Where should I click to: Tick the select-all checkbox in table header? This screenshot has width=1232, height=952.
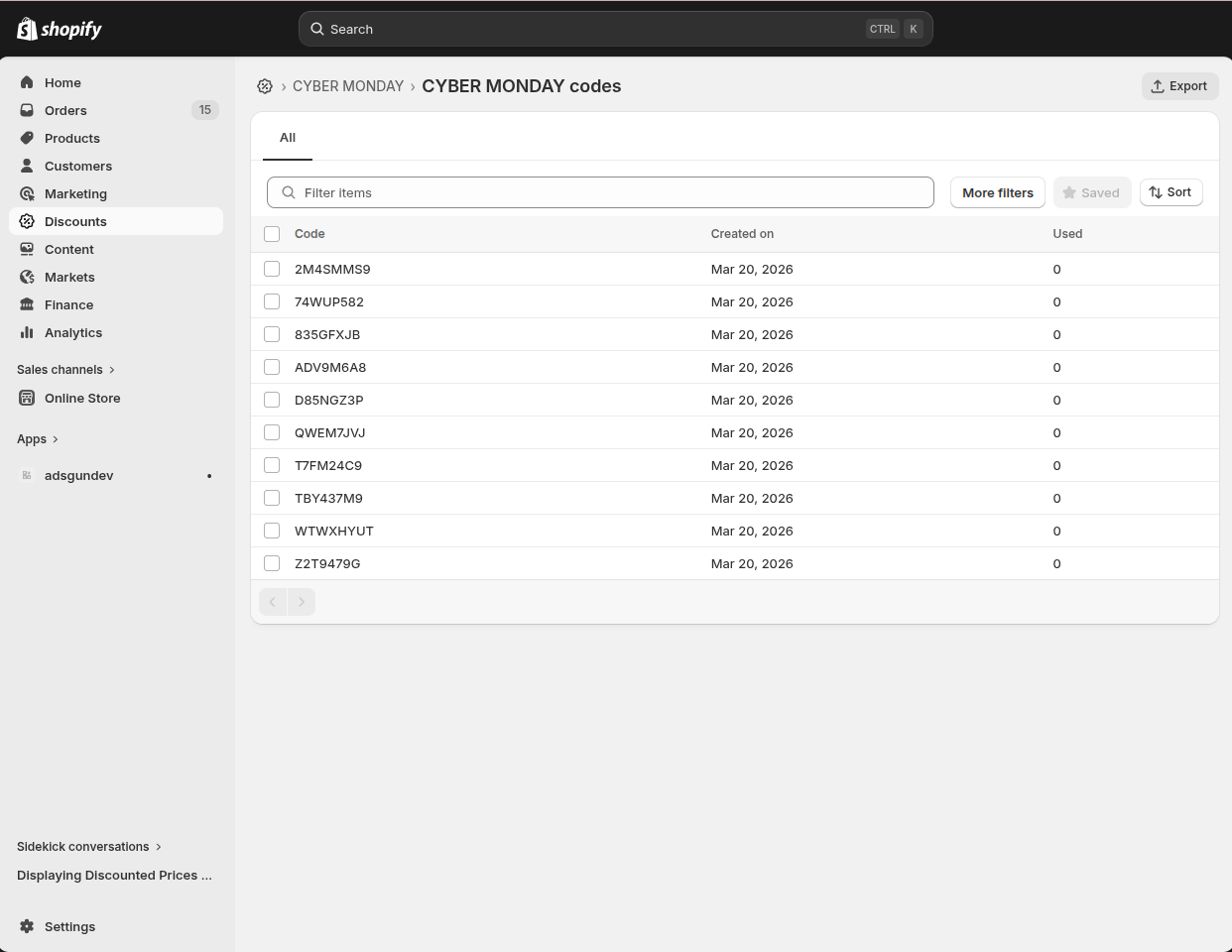coord(272,234)
